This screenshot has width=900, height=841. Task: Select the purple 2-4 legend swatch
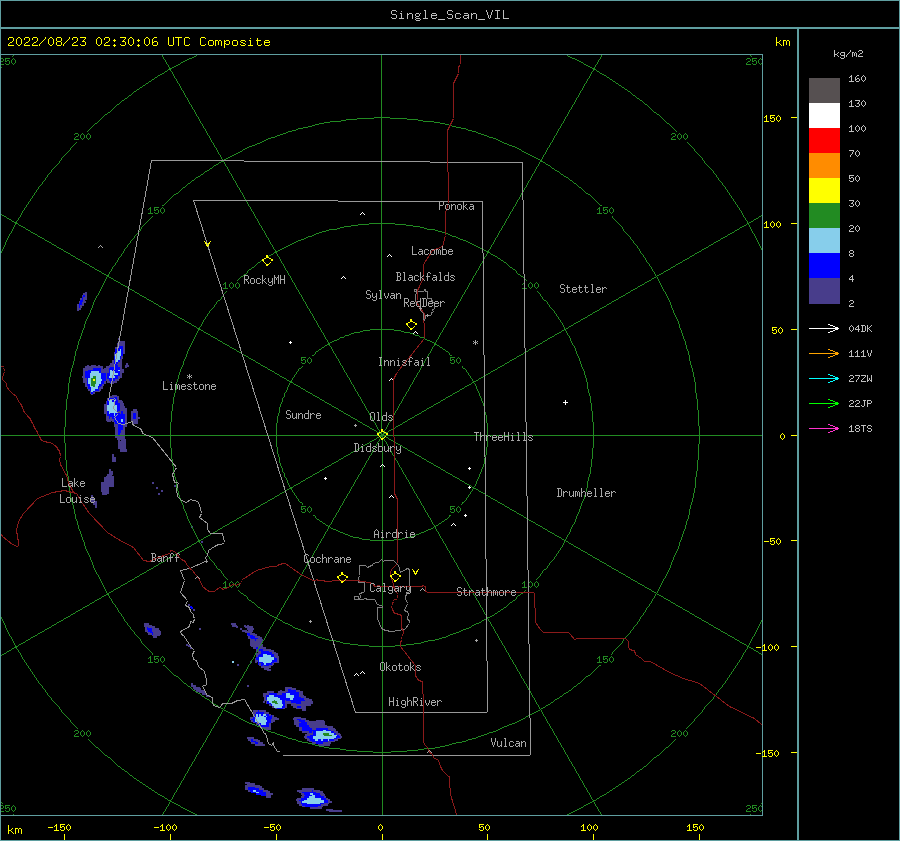tap(824, 291)
